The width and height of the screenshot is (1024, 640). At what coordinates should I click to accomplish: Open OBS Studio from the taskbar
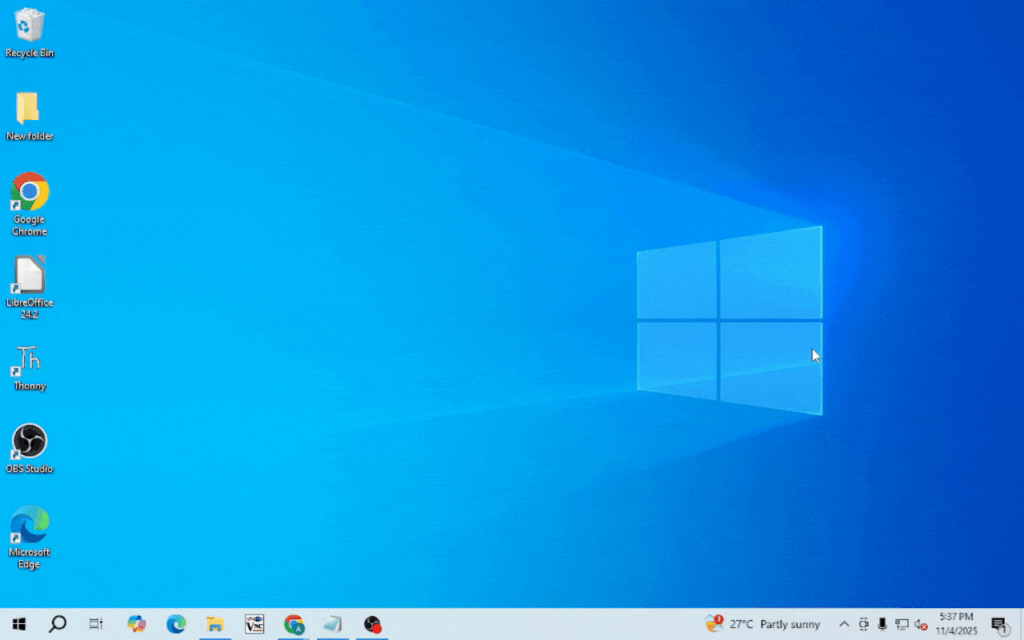click(x=372, y=624)
